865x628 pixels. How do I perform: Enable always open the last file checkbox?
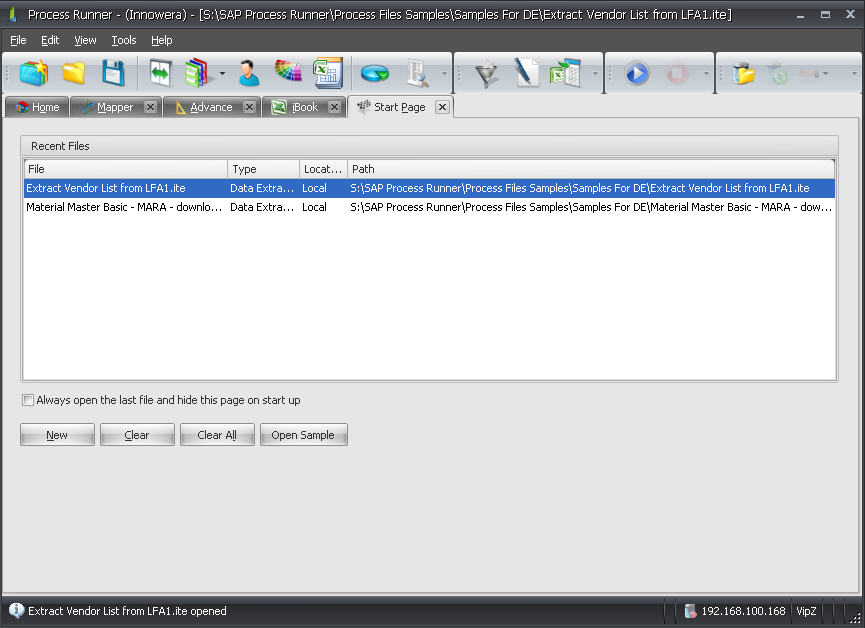click(28, 400)
